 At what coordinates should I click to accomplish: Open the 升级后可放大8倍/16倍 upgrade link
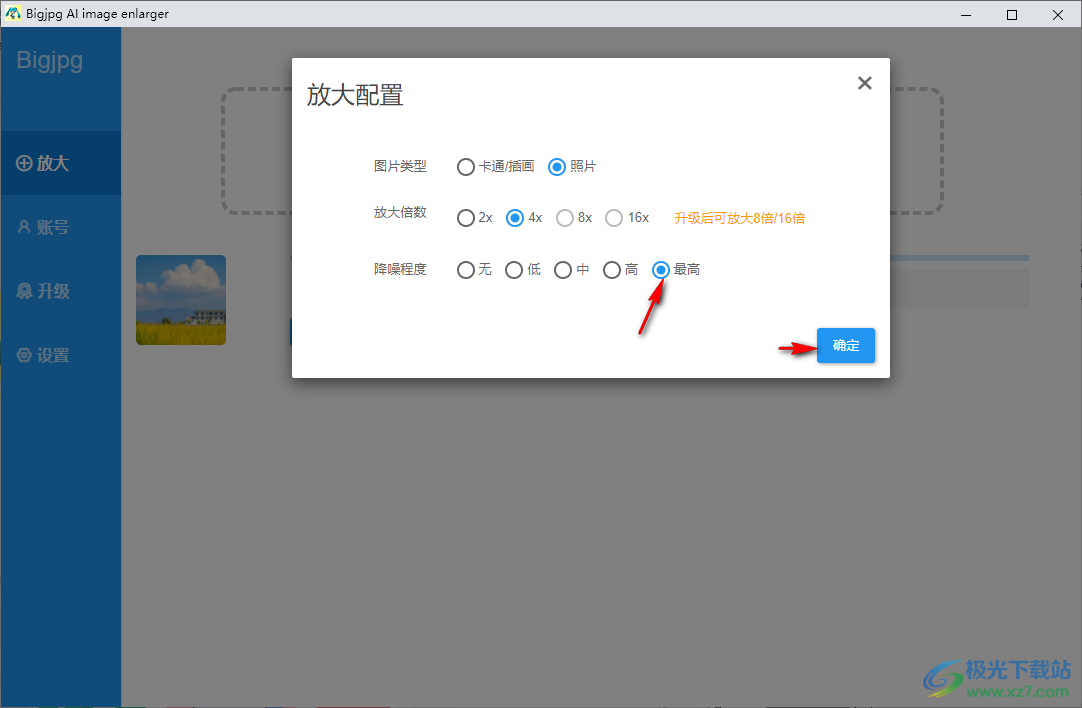click(x=739, y=217)
